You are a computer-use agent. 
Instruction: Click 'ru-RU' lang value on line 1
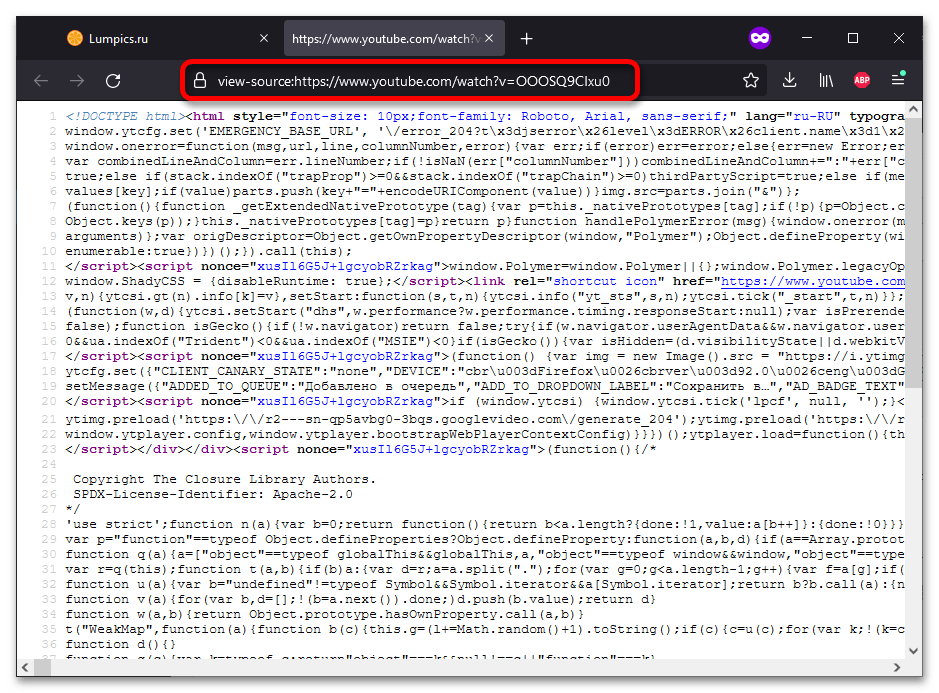(x=813, y=116)
